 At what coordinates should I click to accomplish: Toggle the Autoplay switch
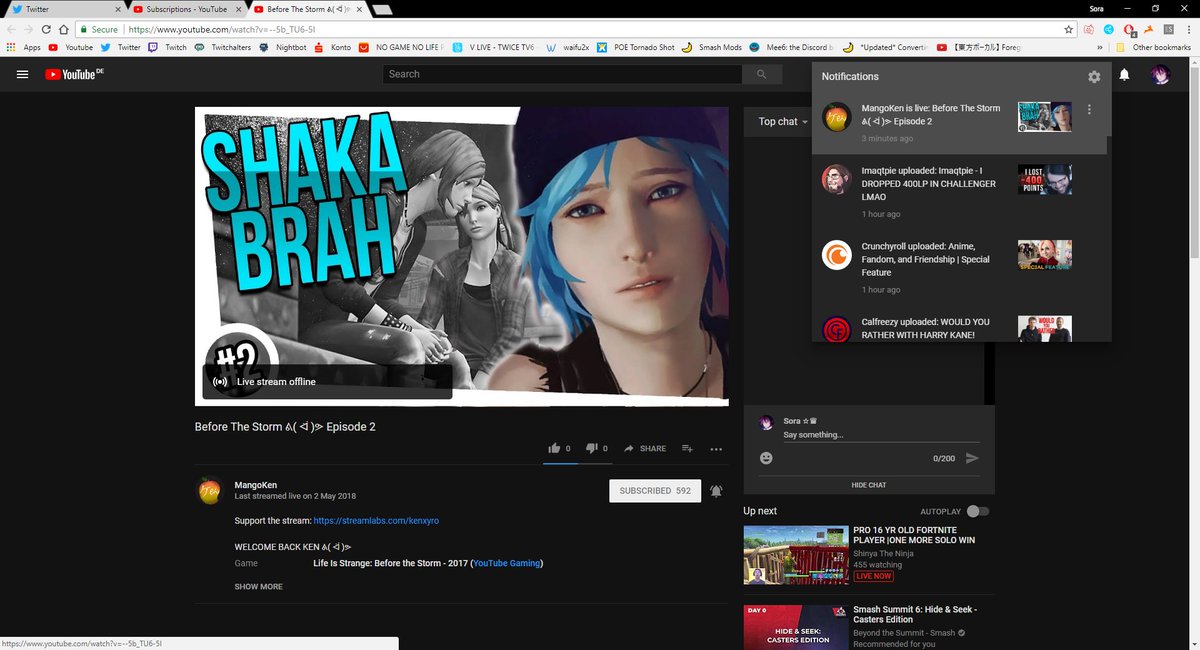pos(978,511)
